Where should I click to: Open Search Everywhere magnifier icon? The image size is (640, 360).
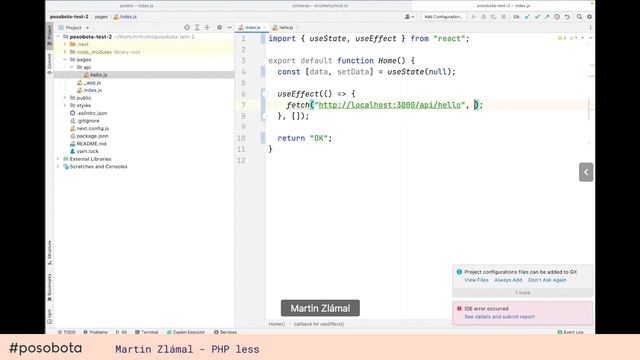point(579,17)
